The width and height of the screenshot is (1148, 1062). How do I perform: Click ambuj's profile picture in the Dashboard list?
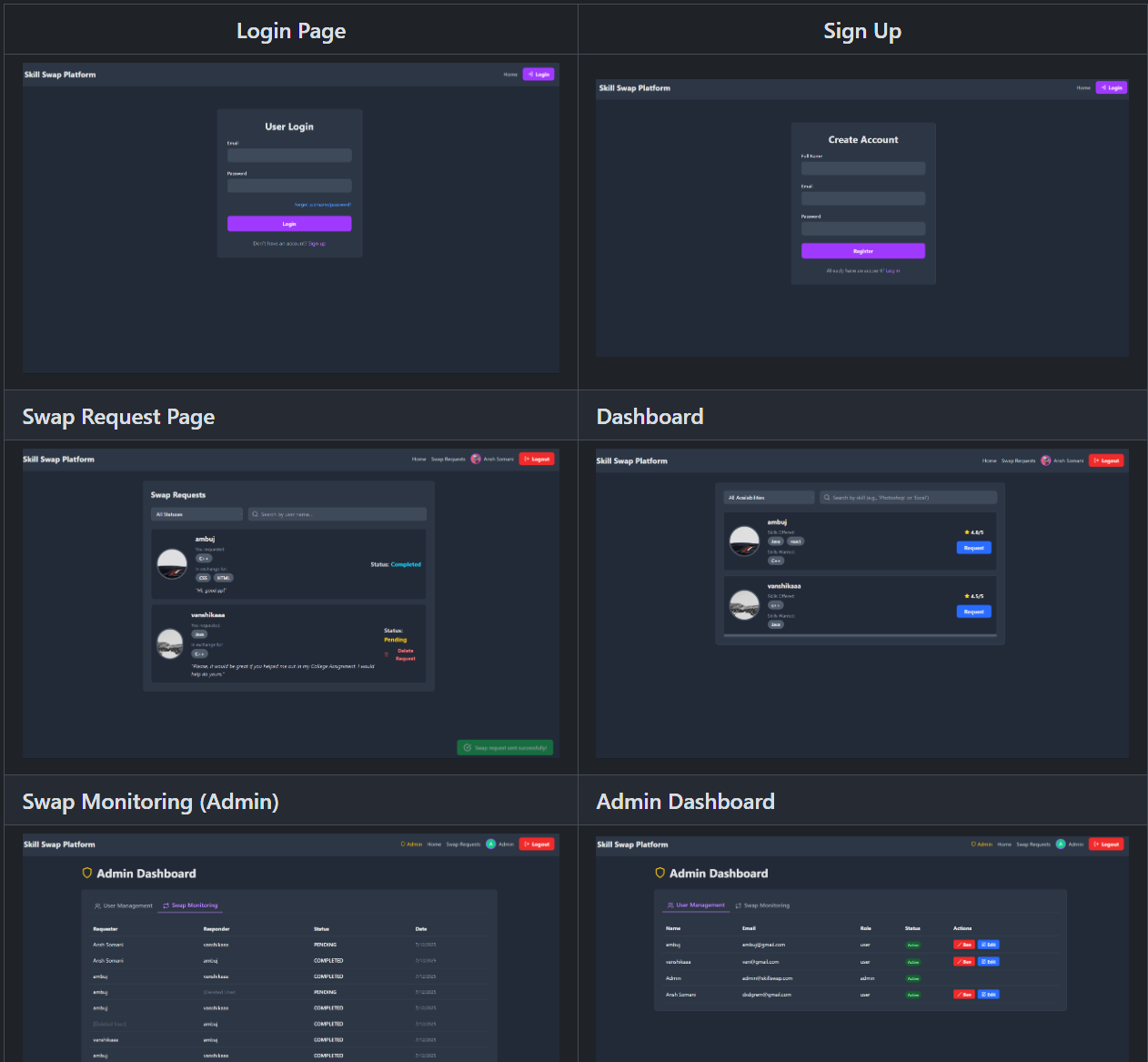[x=745, y=541]
